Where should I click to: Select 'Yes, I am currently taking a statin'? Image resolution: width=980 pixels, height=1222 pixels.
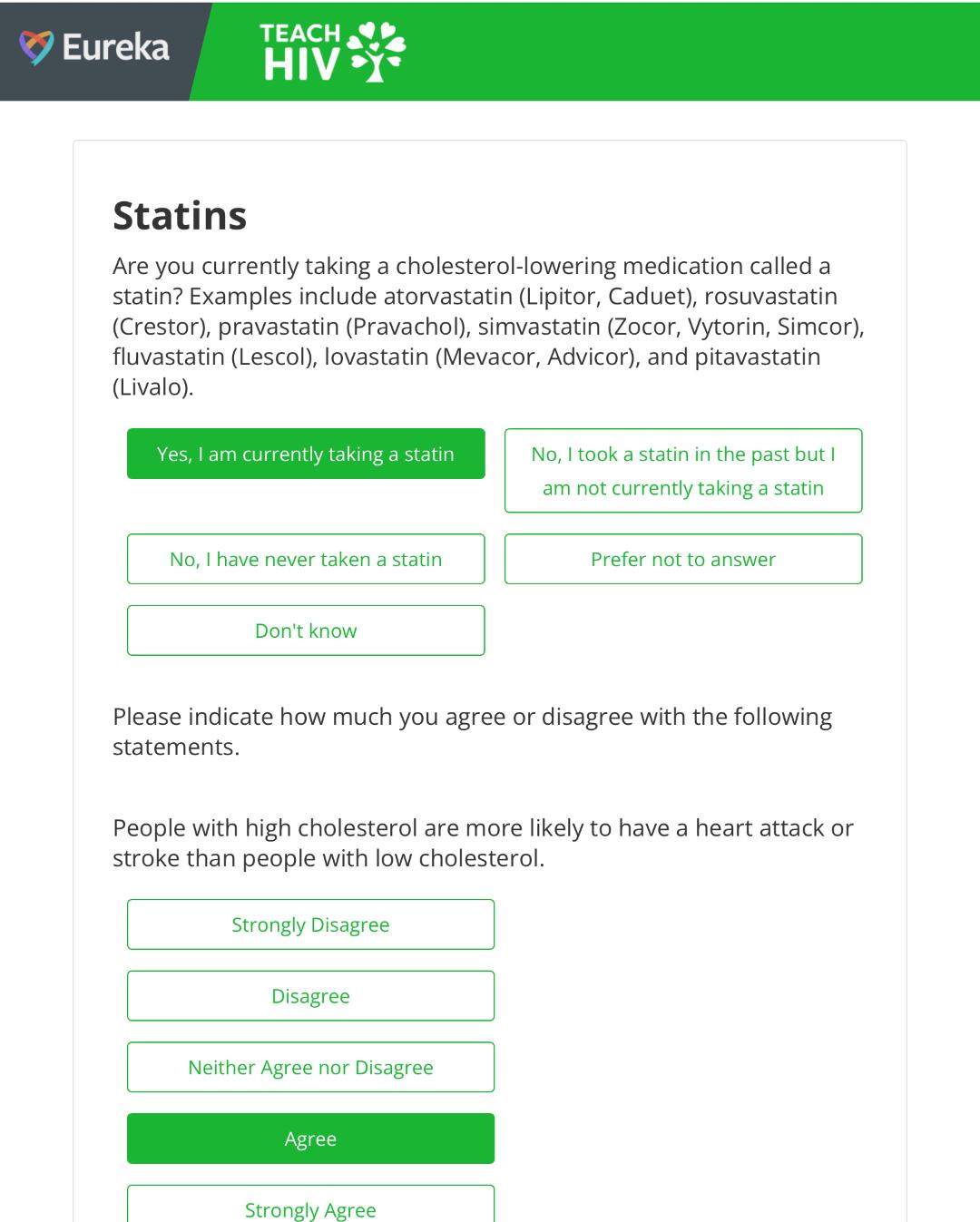tap(306, 454)
